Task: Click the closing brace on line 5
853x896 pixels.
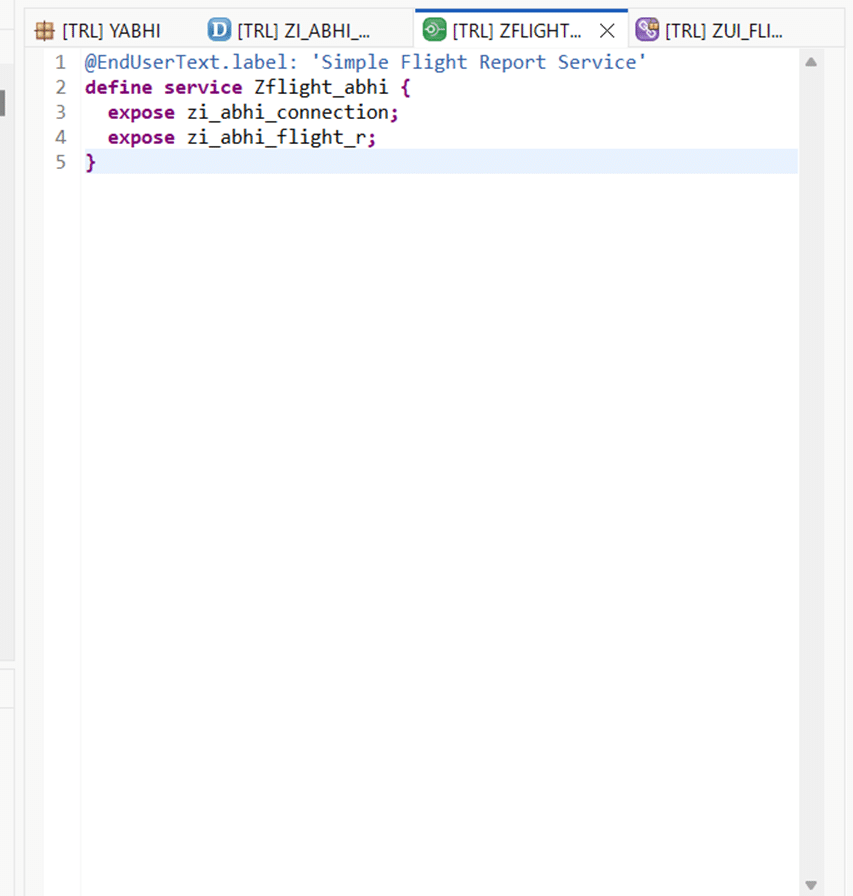Action: [90, 162]
